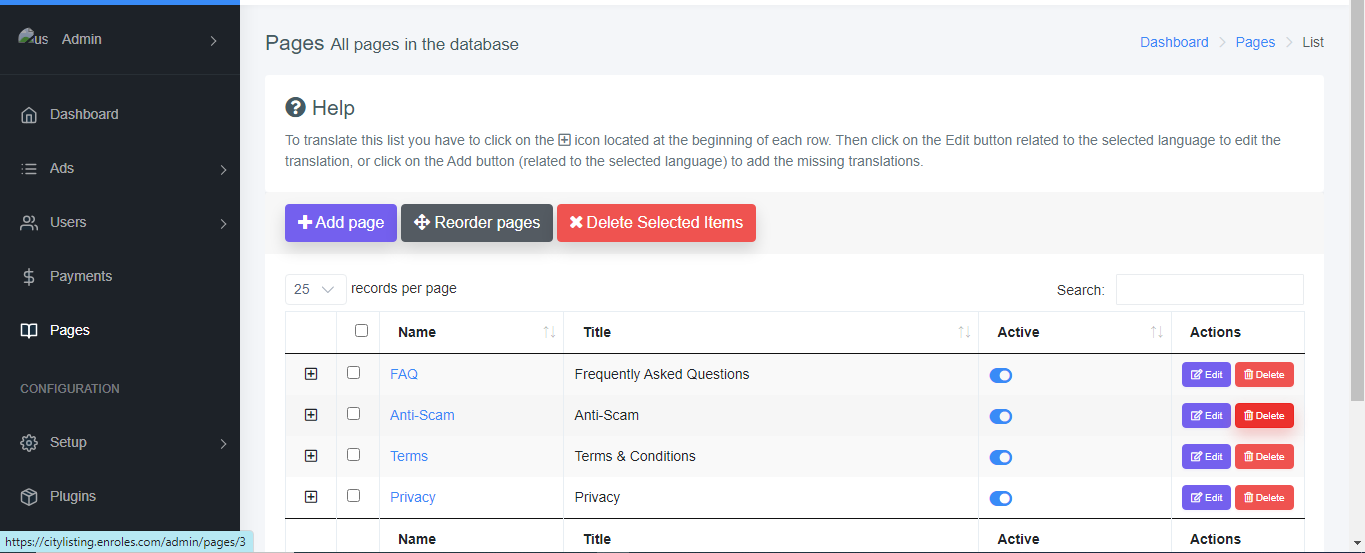The height and width of the screenshot is (553, 1365).
Task: Click the Dashboard home icon in sidebar
Action: 29,115
